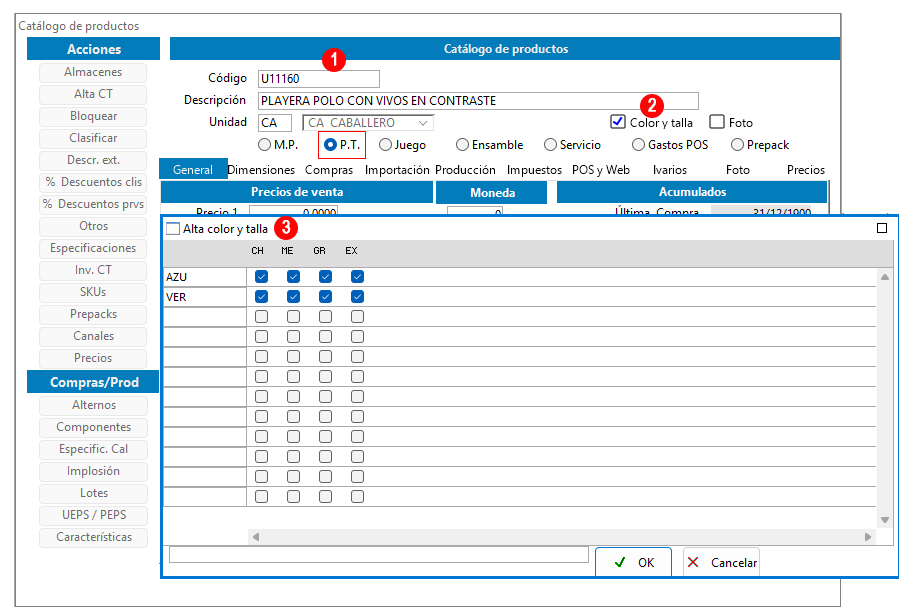
Task: Click the Almacenes action button
Action: point(93,72)
